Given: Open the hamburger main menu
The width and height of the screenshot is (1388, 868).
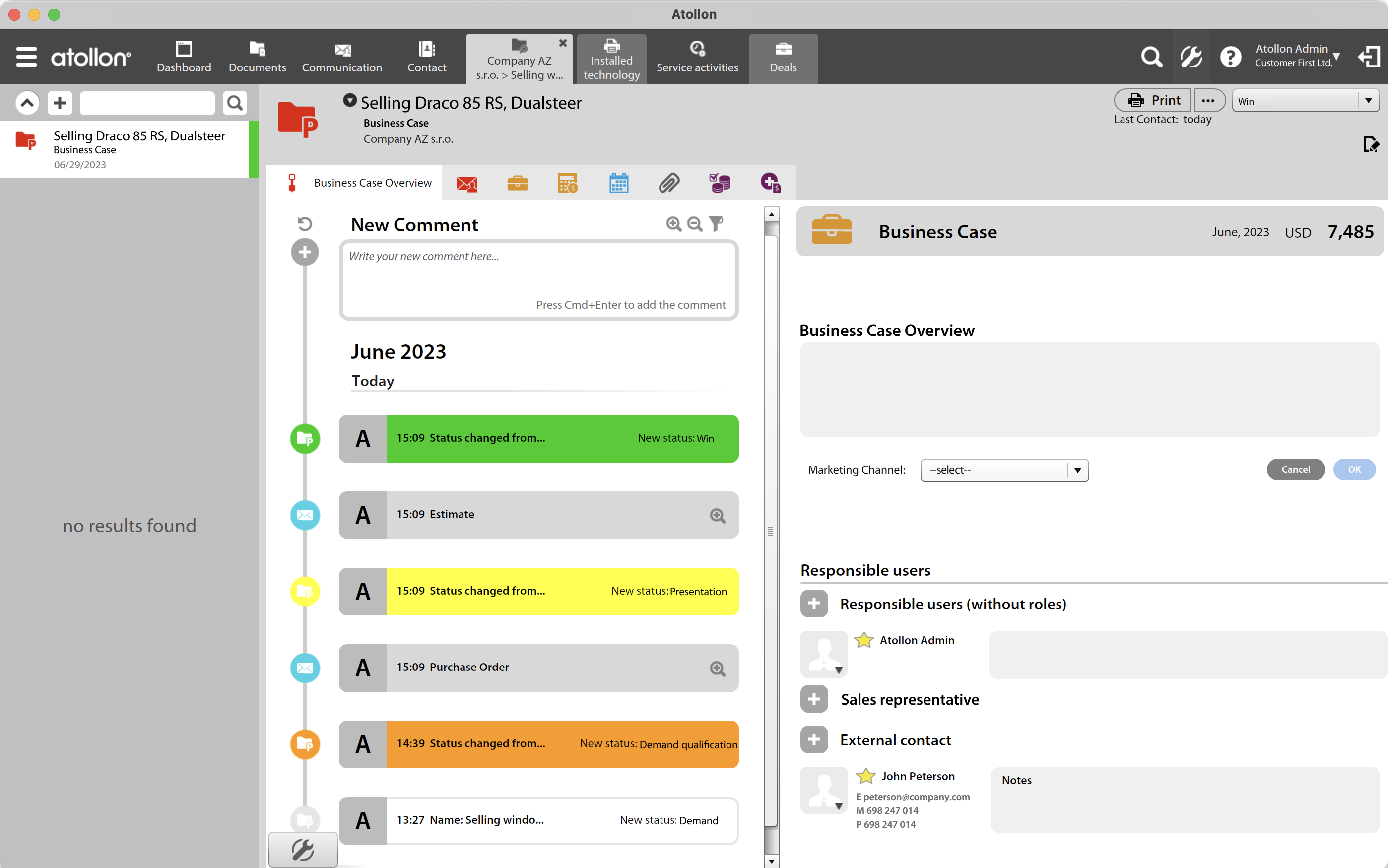Looking at the screenshot, I should (x=26, y=57).
